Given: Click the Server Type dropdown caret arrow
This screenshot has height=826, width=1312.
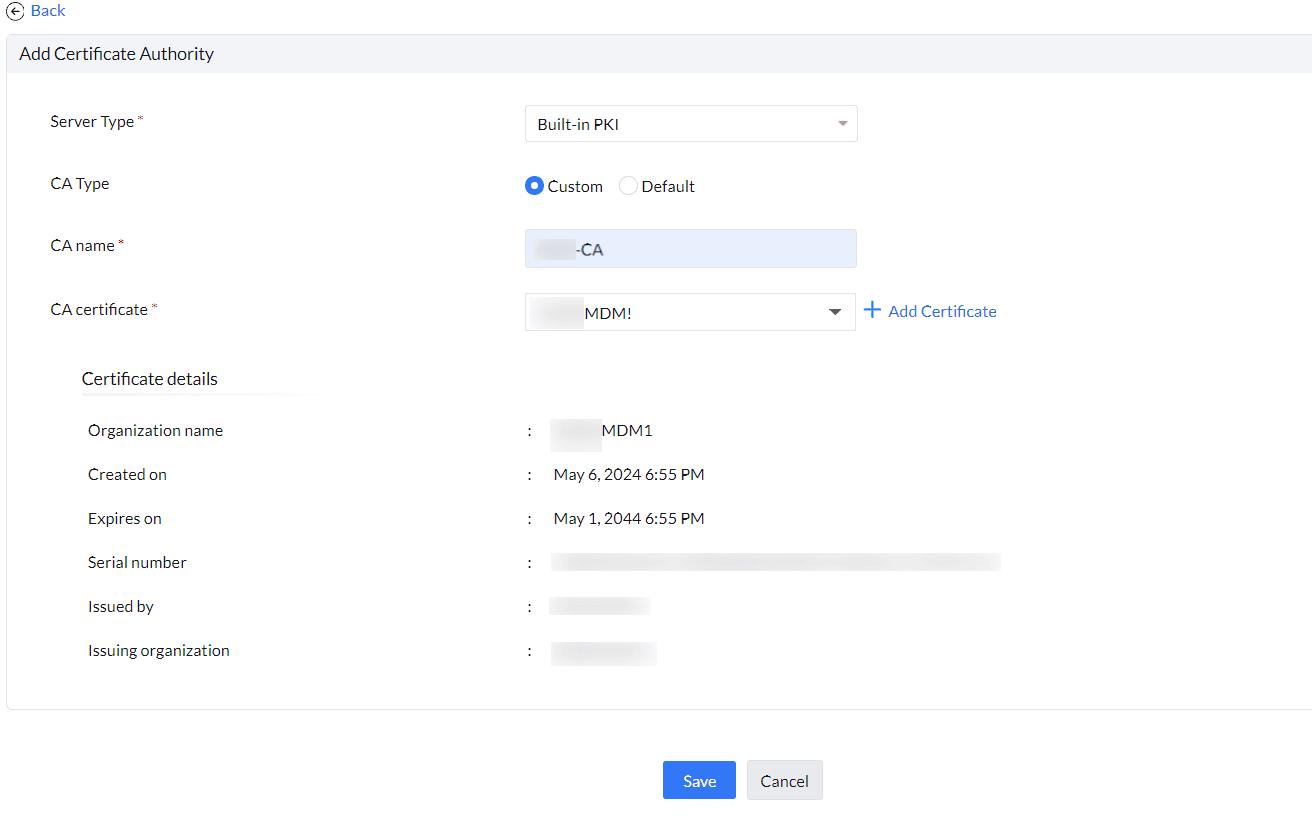Looking at the screenshot, I should [x=842, y=124].
